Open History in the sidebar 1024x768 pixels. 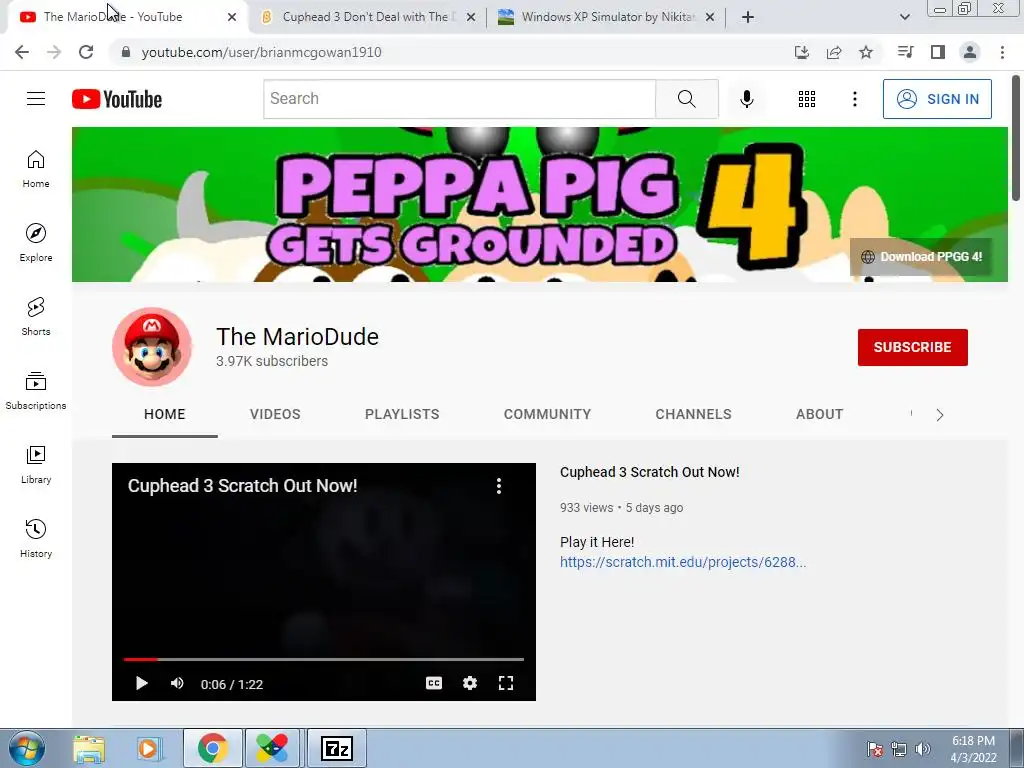(x=36, y=538)
